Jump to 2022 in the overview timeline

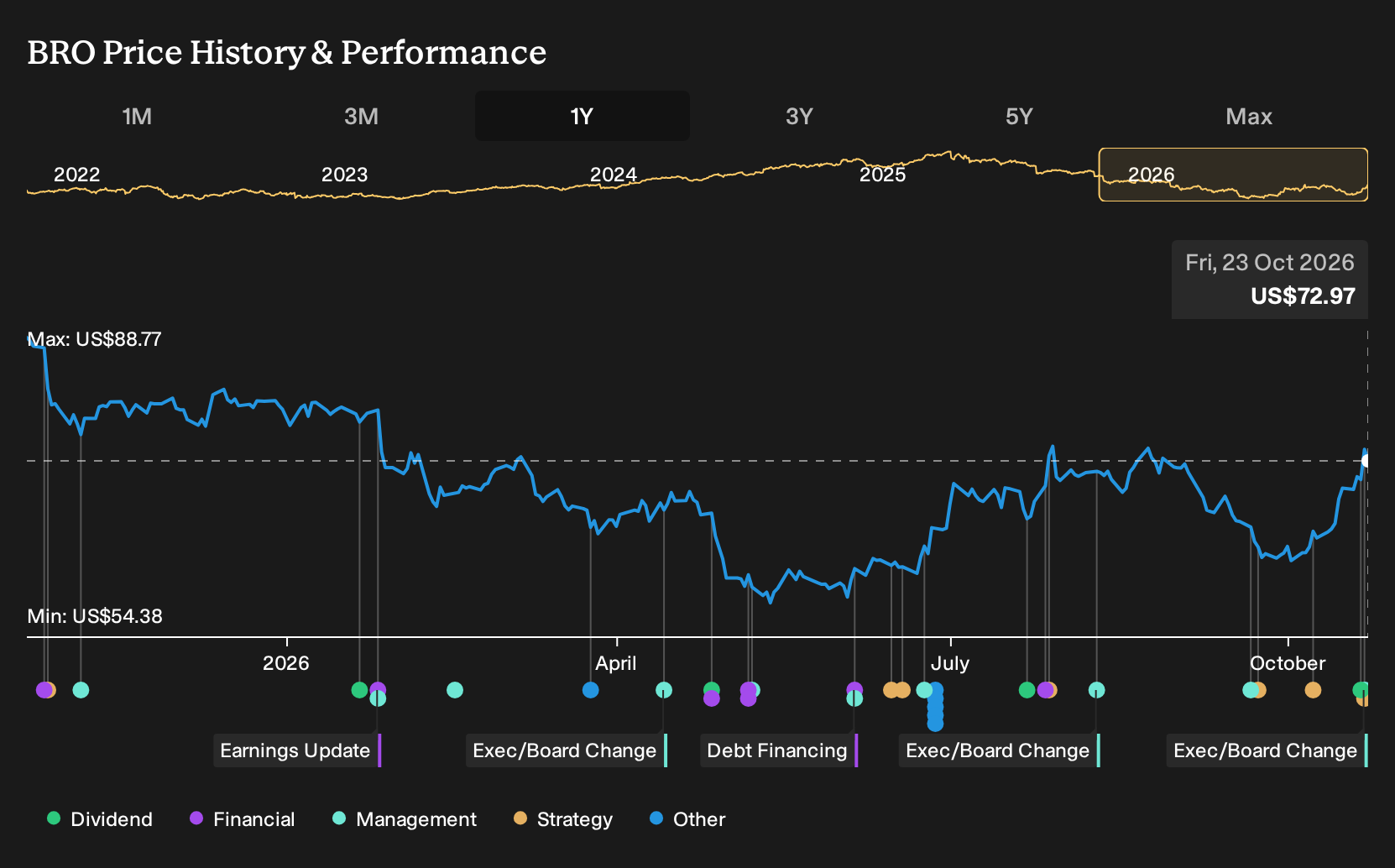pos(76,175)
